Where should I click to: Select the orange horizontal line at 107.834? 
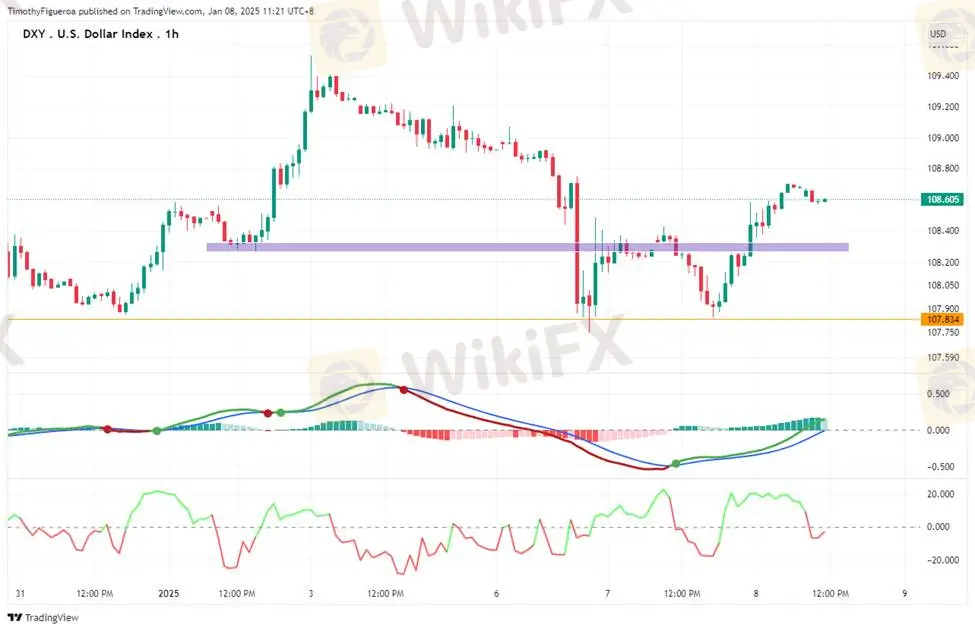[464, 320]
